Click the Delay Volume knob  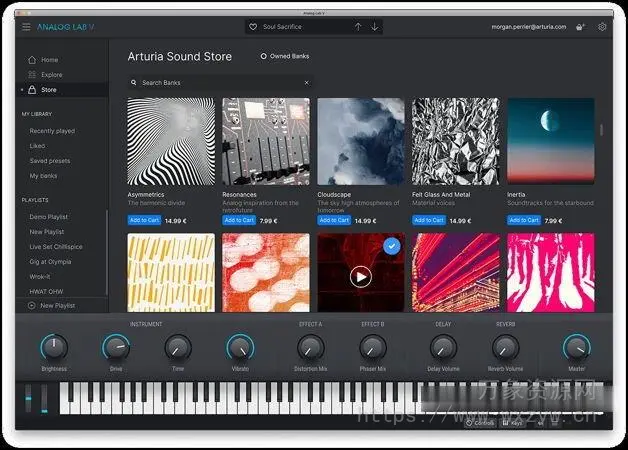tap(443, 347)
